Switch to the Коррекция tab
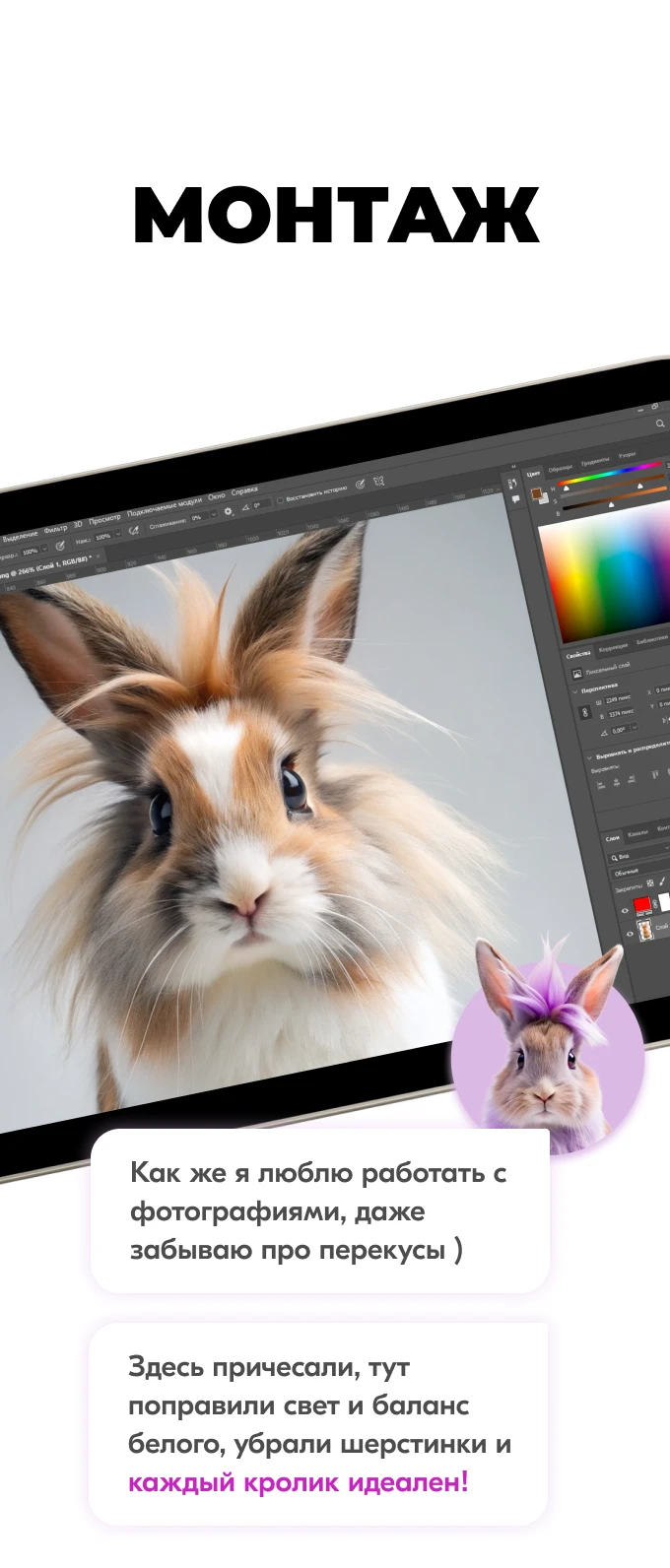Viewport: 670px width, 1568px height. (613, 647)
